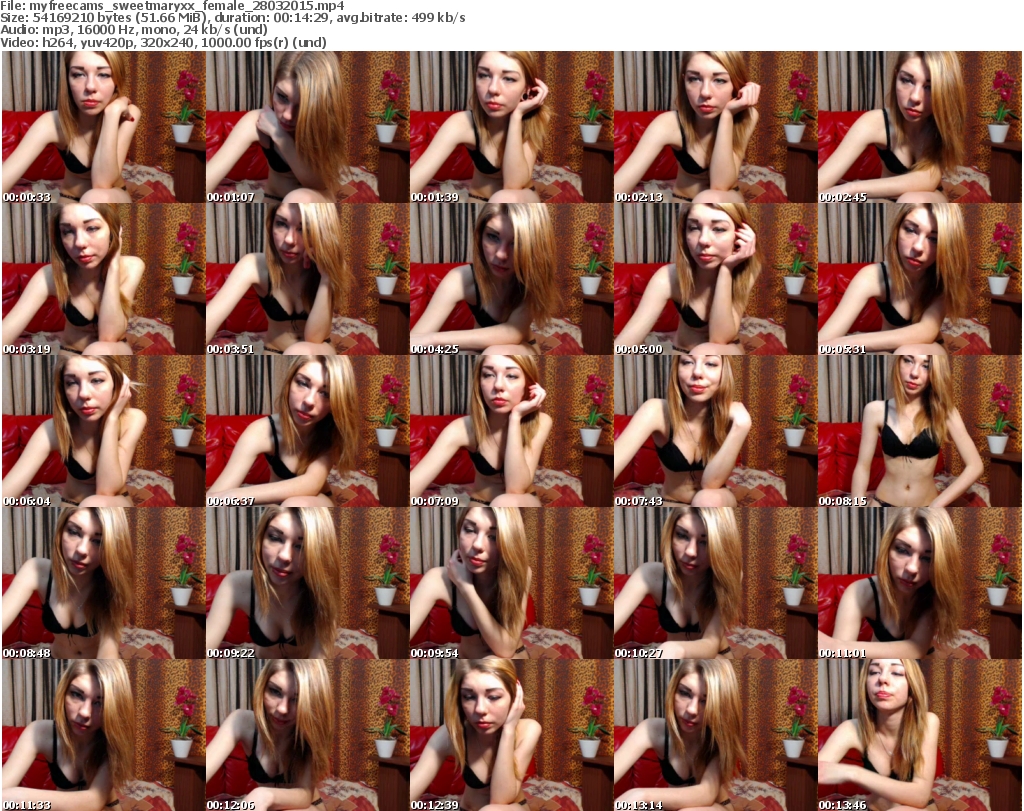Open the frame at 00:03:19
Image resolution: width=1024 pixels, height=811 pixels.
(104, 279)
